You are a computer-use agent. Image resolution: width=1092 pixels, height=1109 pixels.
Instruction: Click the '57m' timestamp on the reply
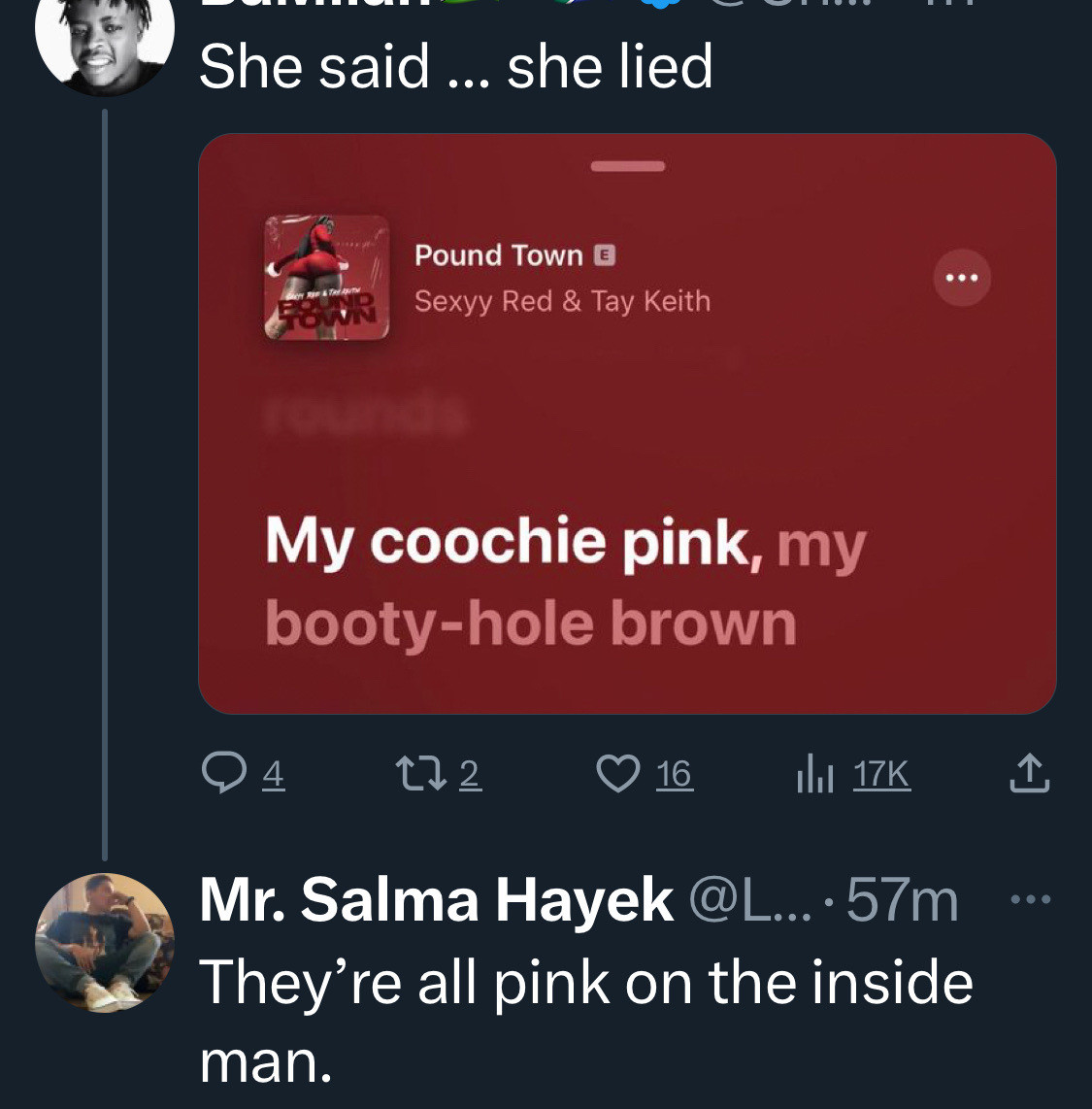point(904,899)
